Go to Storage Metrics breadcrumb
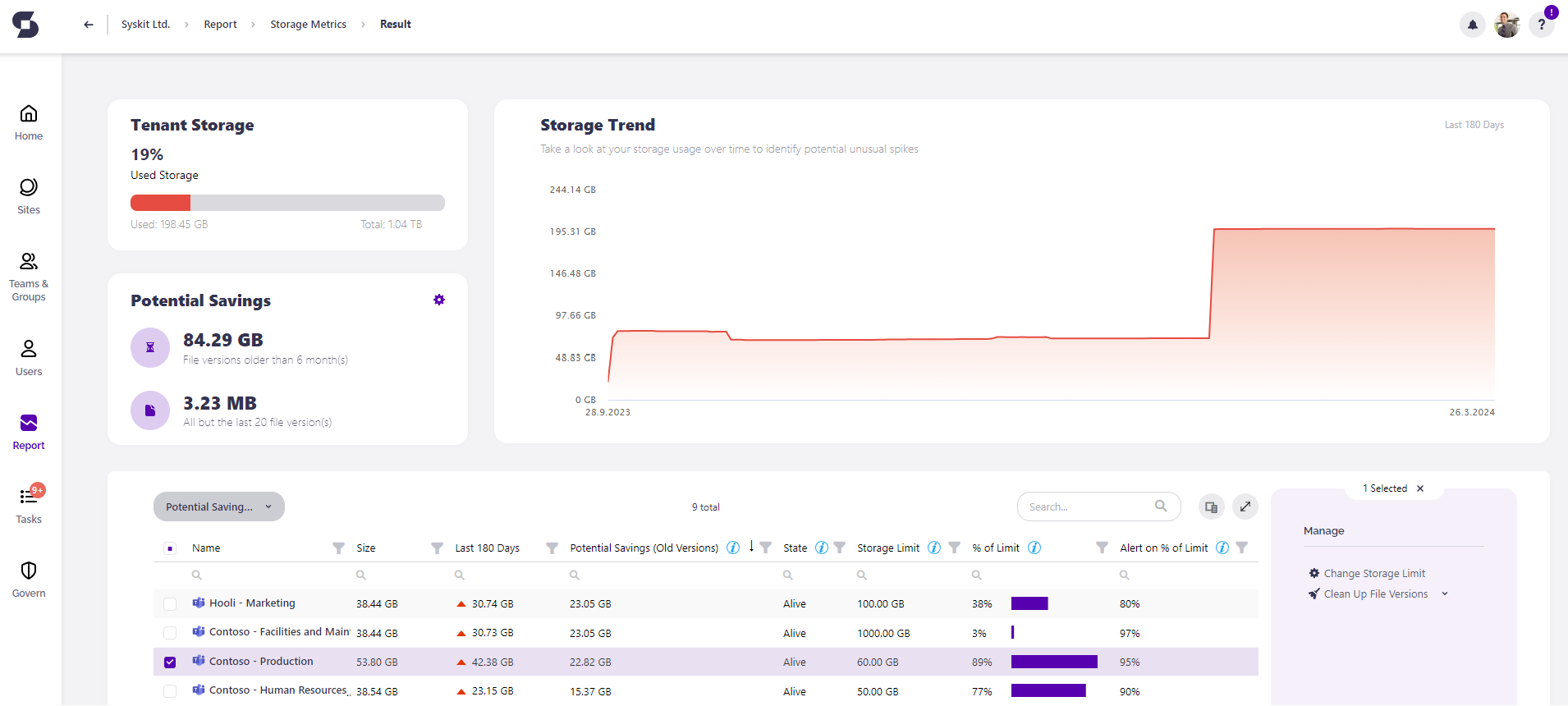 pyautogui.click(x=309, y=25)
